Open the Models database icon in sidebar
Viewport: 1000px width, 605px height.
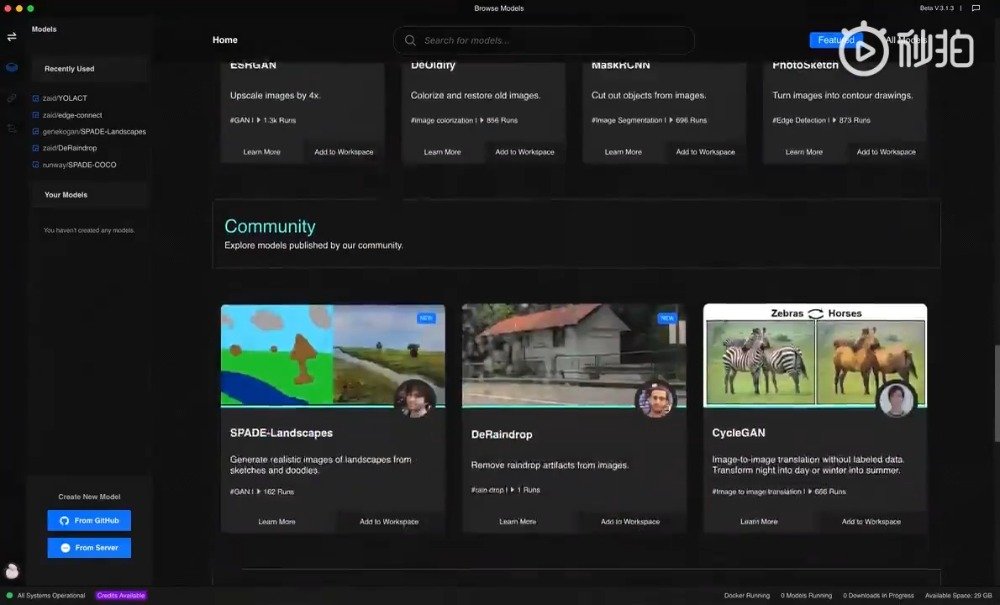[x=12, y=68]
